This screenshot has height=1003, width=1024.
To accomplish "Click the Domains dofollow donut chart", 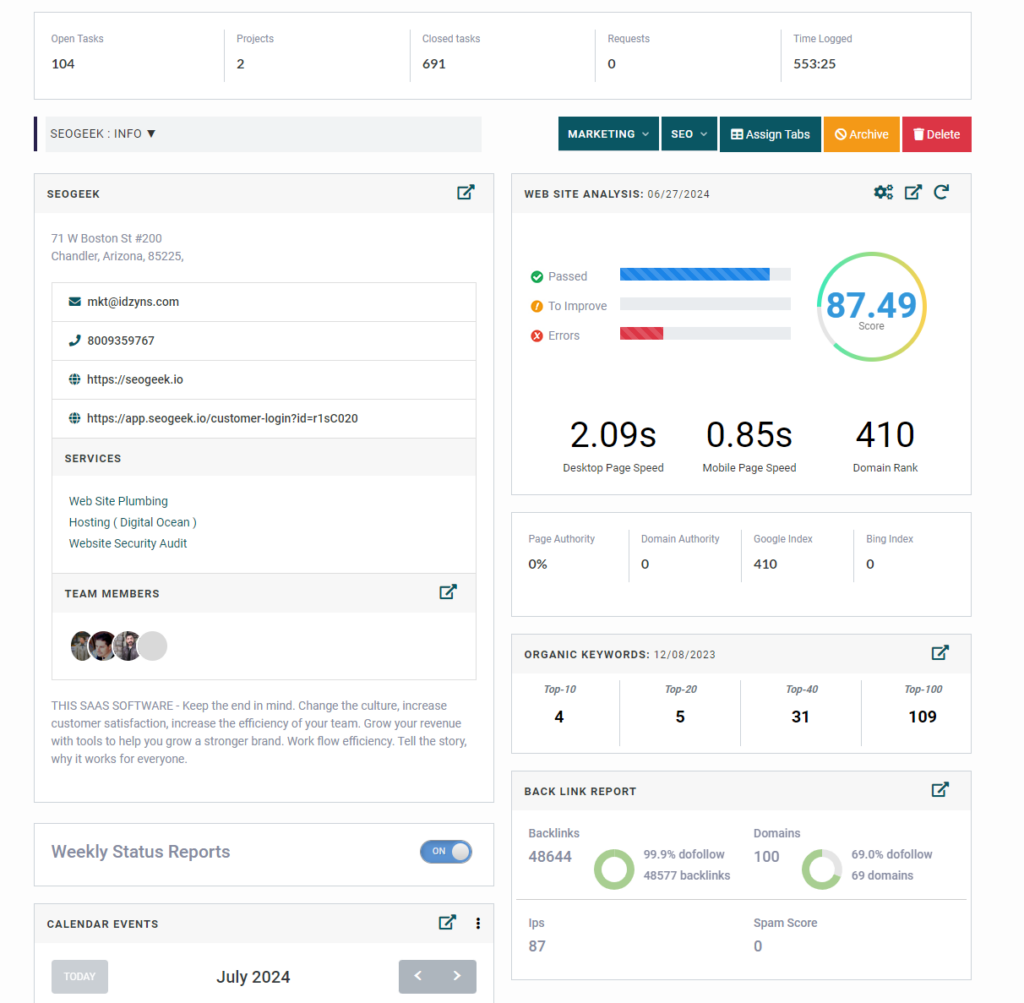I will (x=822, y=869).
